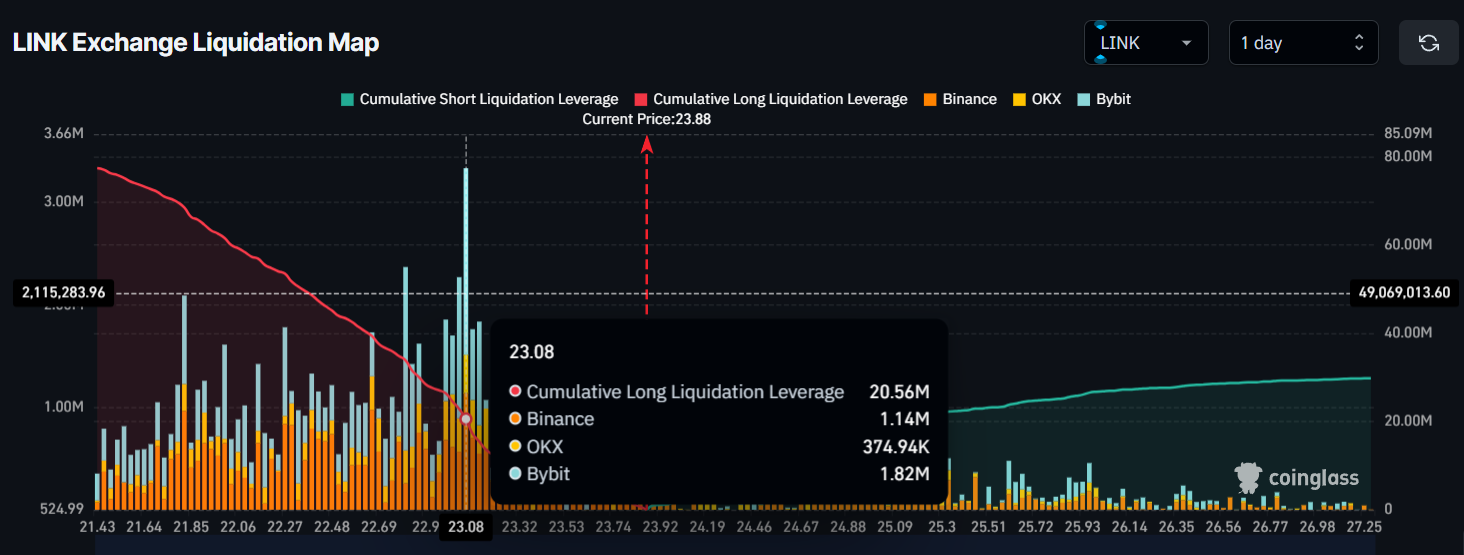The width and height of the screenshot is (1464, 555).
Task: Click the 25.09 x-axis price label
Action: [x=895, y=527]
